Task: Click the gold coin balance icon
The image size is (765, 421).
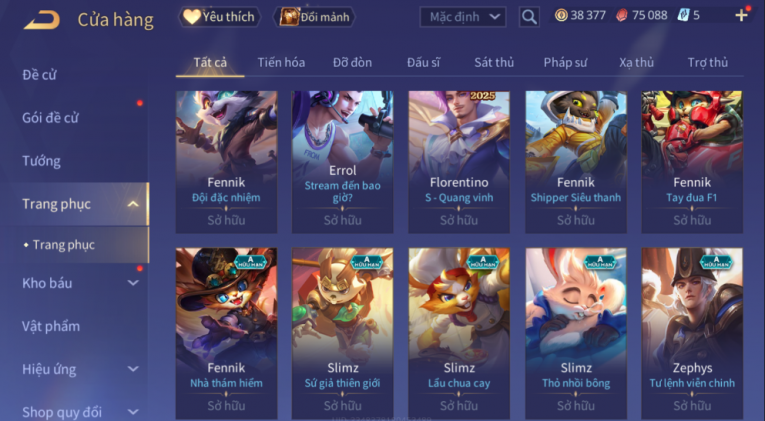Action: click(561, 16)
